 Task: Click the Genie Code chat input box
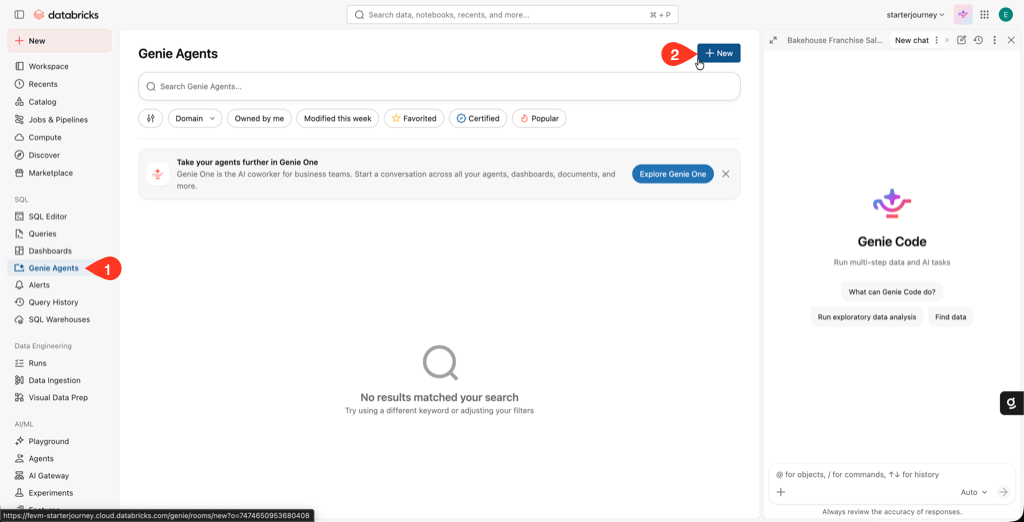[x=892, y=475]
